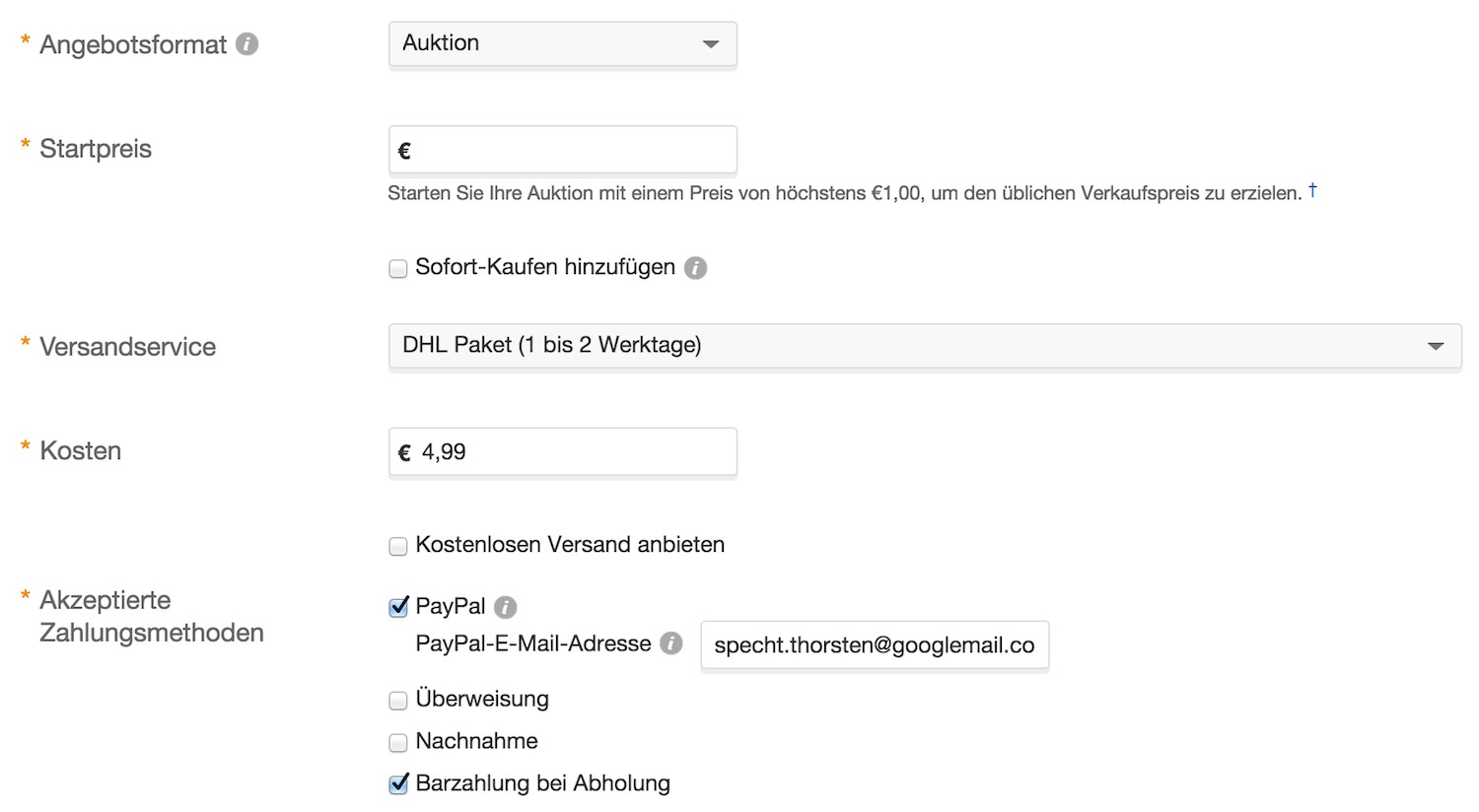Enable Nachnahme payment checkbox
The width and height of the screenshot is (1479, 812).
pyautogui.click(x=398, y=742)
